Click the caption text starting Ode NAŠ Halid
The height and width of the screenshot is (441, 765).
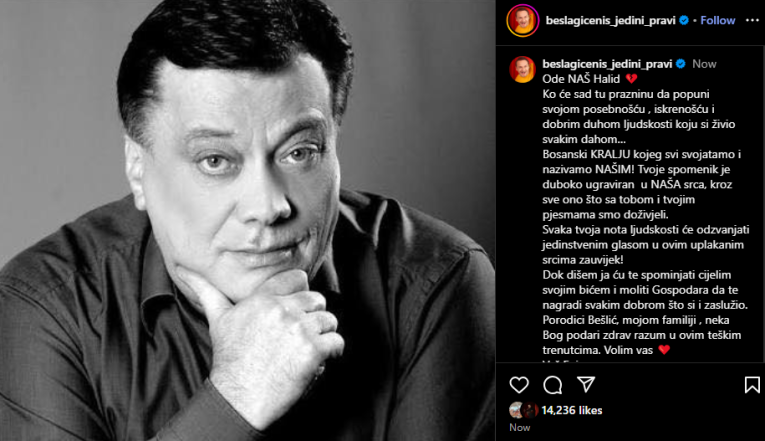click(644, 215)
